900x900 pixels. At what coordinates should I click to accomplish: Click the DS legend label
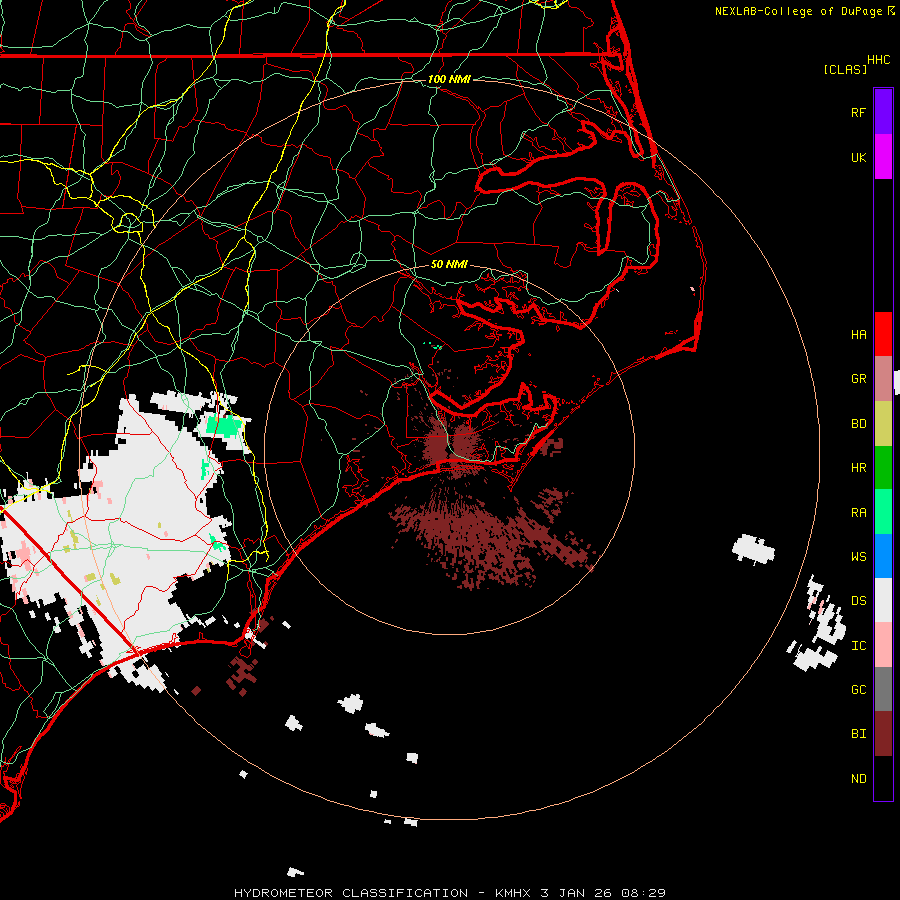pyautogui.click(x=858, y=601)
